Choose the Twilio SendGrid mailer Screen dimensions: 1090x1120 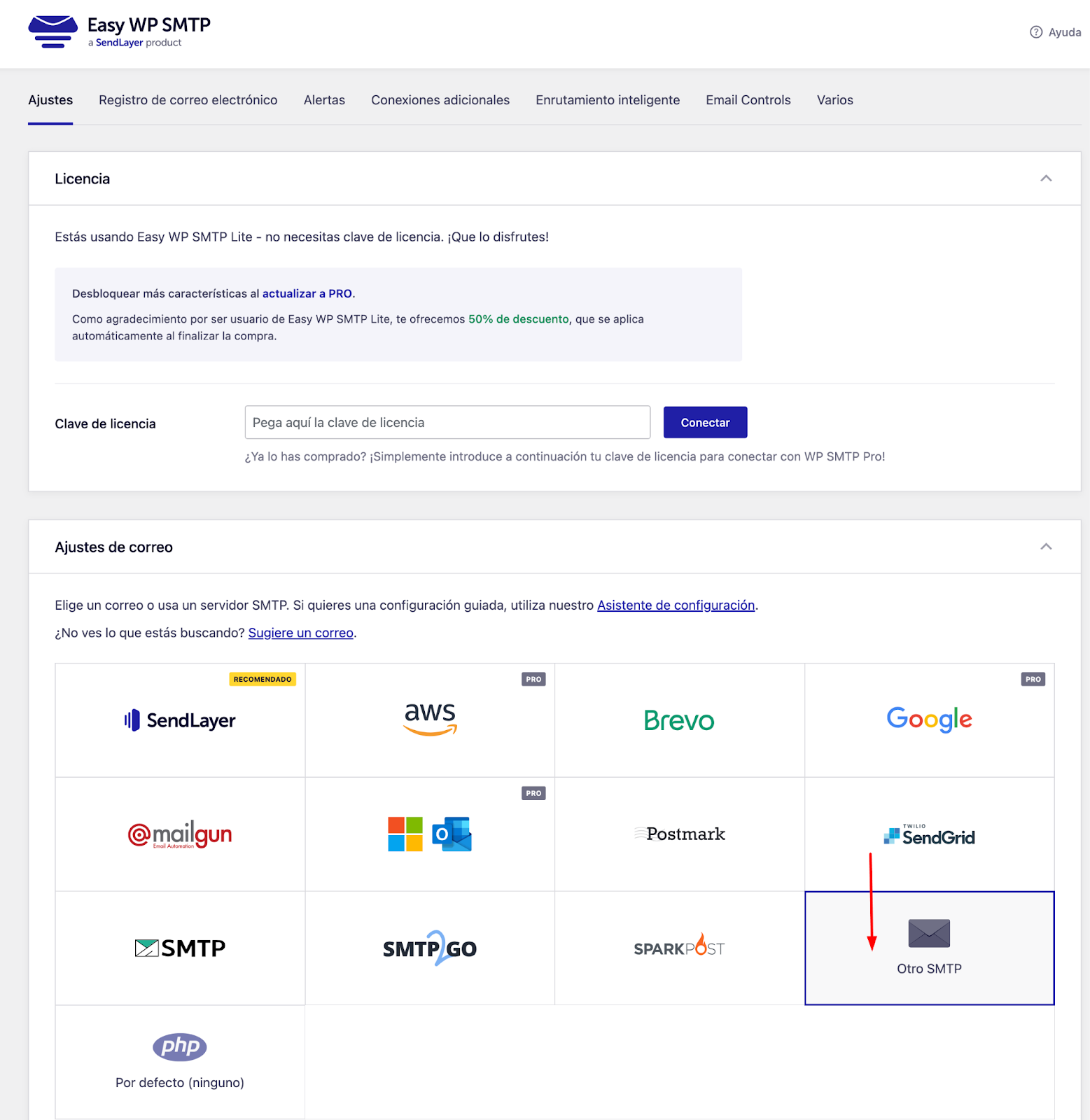pyautogui.click(x=929, y=834)
